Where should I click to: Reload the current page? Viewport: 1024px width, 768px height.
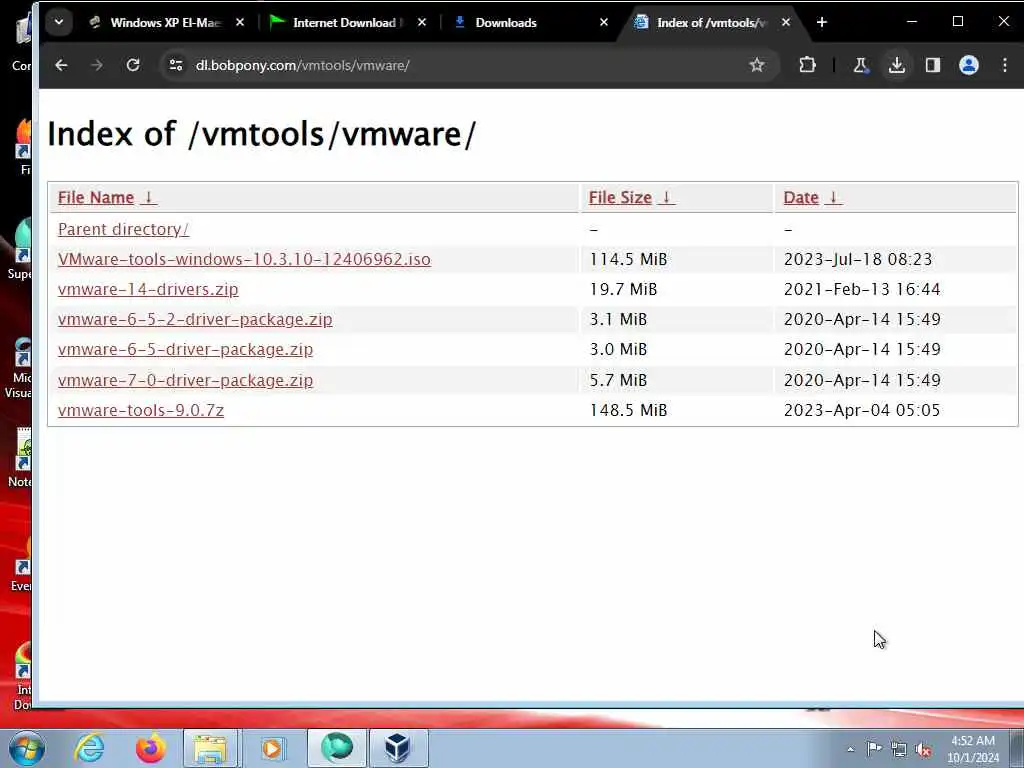tap(133, 65)
